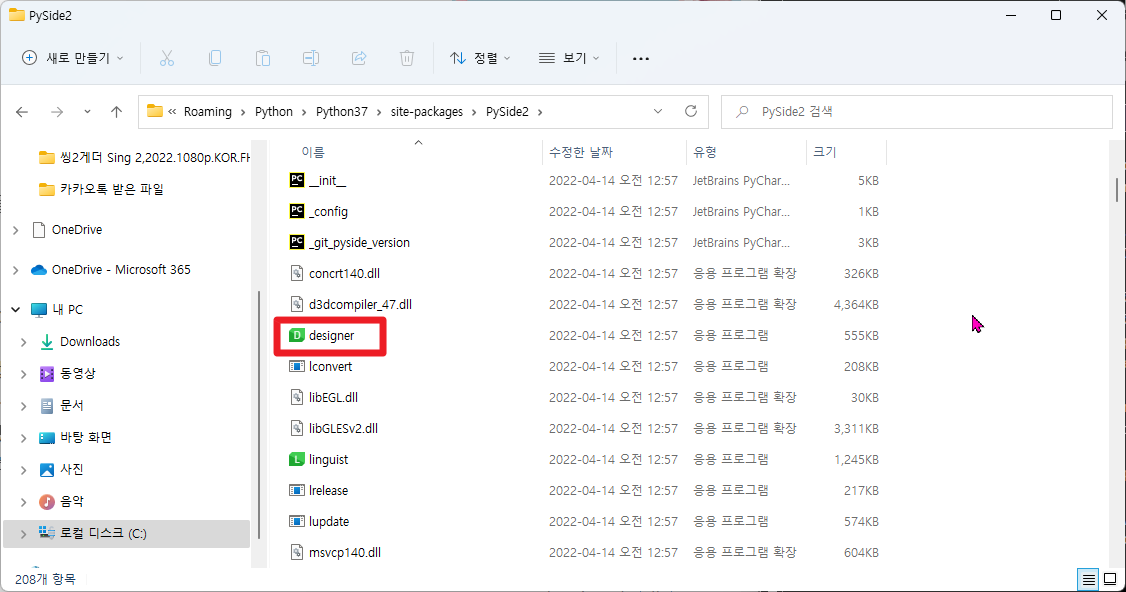Select 사진 in the navigation pane
1126x592 pixels.
click(x=72, y=469)
